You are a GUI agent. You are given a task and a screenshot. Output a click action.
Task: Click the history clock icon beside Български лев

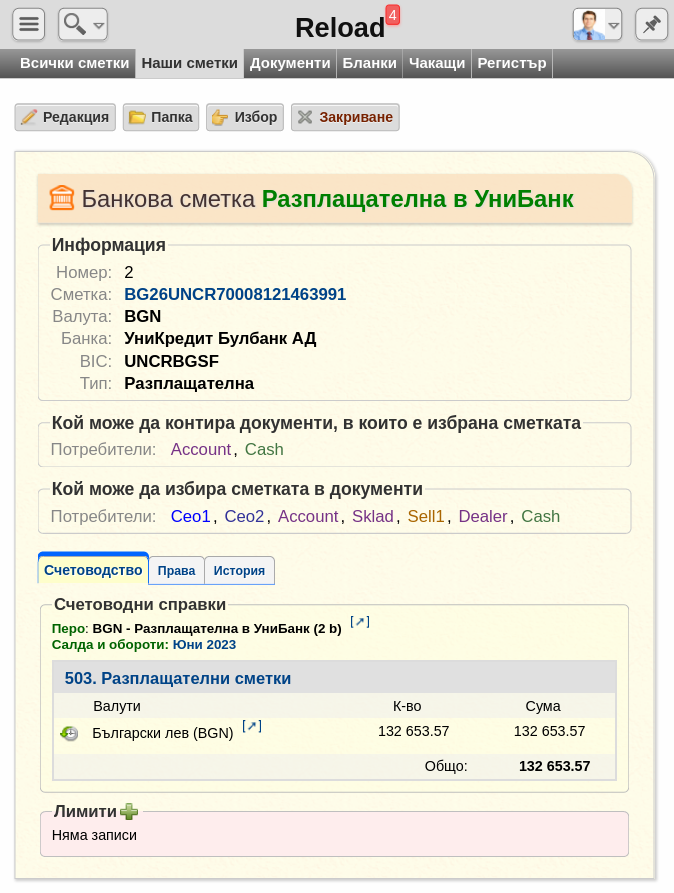coord(69,734)
